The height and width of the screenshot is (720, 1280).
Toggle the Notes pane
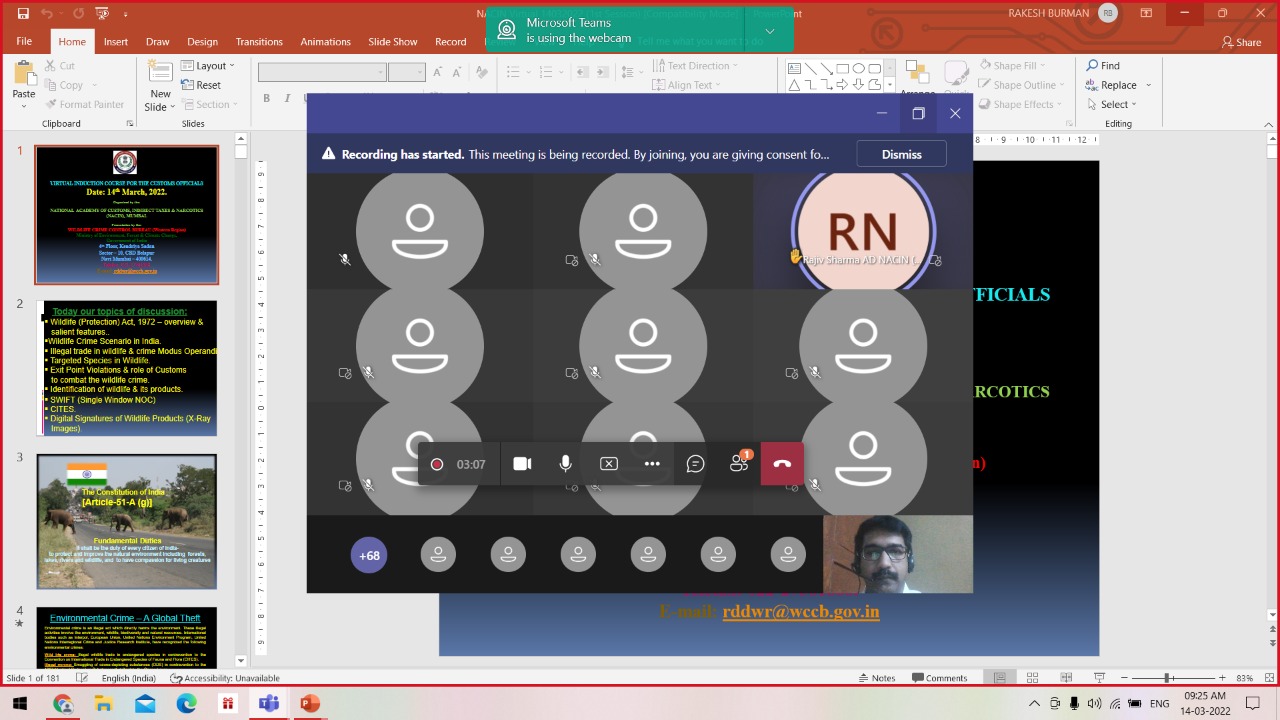coord(875,678)
